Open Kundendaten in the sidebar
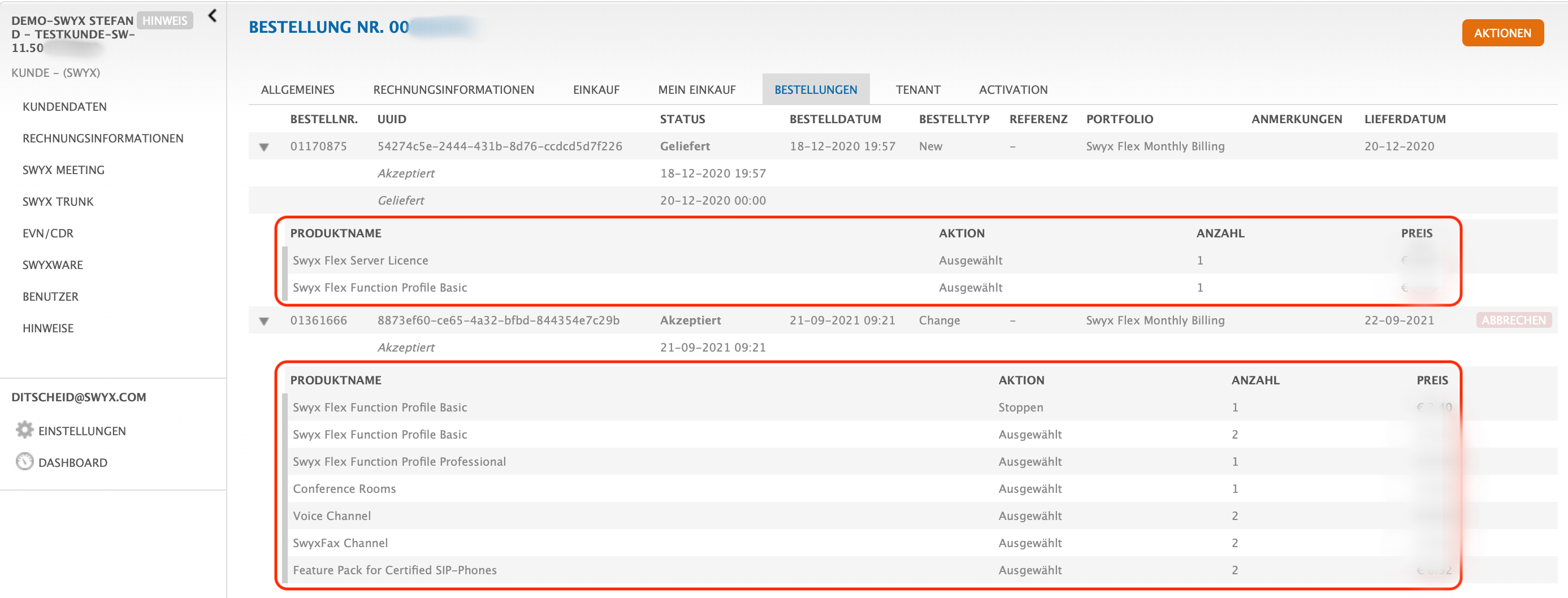Image resolution: width=1568 pixels, height=598 pixels. pyautogui.click(x=64, y=107)
